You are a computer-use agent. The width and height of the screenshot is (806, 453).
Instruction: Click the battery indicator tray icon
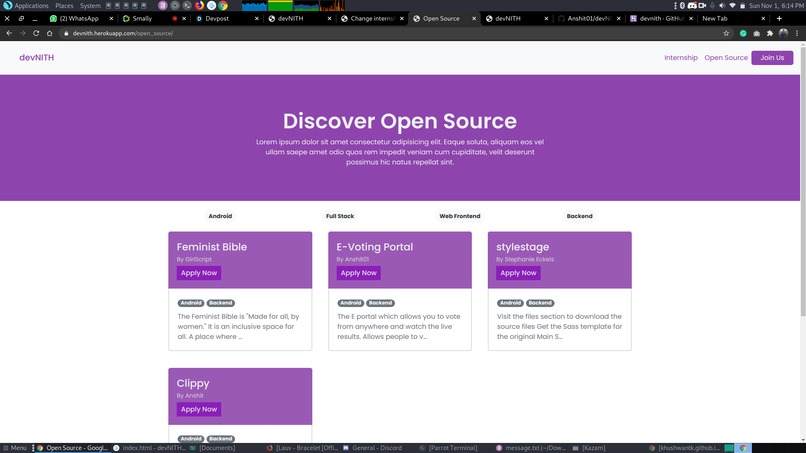pos(742,6)
